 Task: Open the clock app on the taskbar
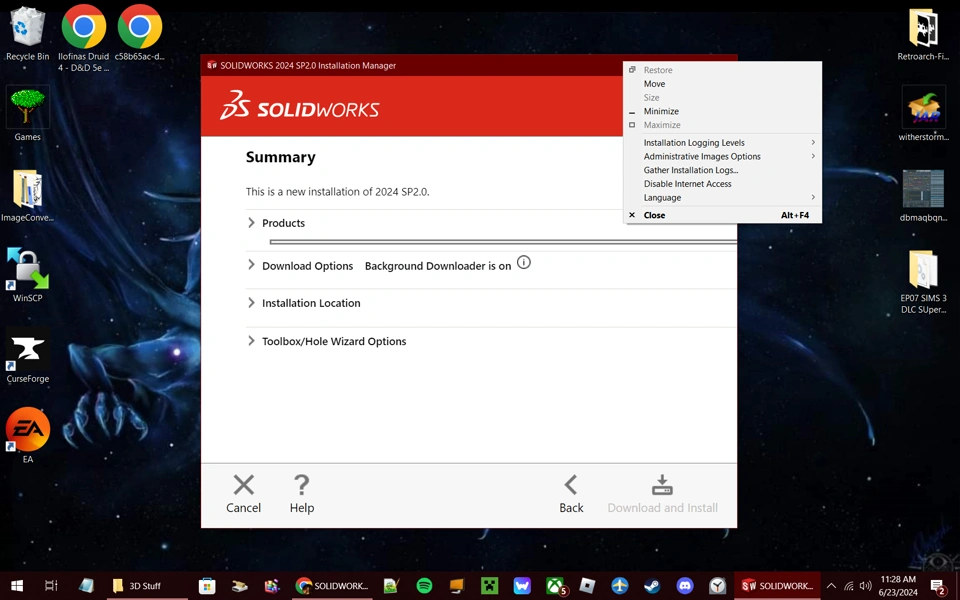tap(718, 586)
